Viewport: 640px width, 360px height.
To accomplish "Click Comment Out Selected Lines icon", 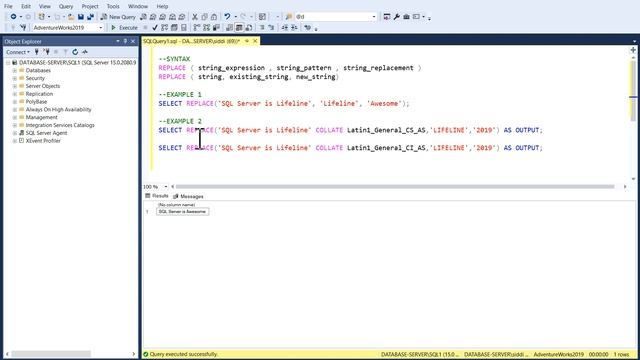I will (x=262, y=28).
